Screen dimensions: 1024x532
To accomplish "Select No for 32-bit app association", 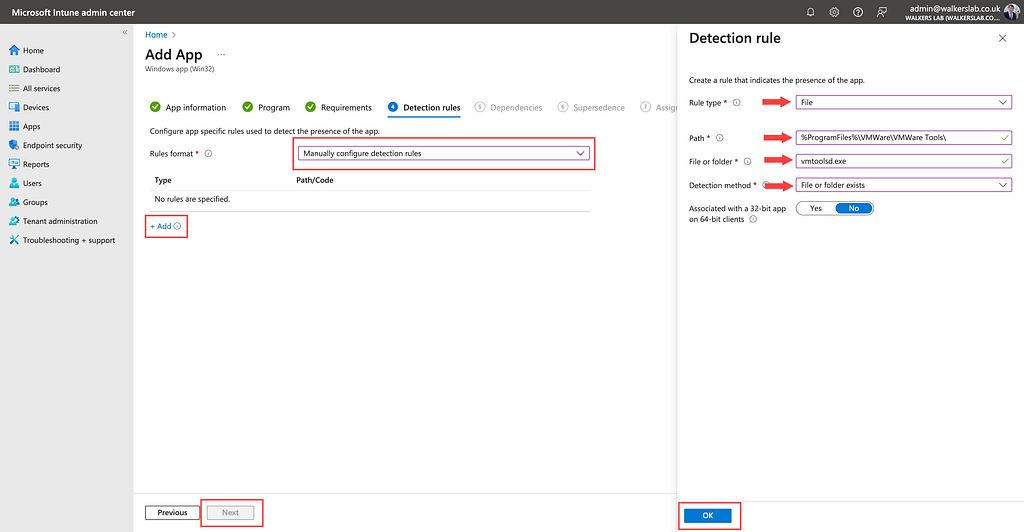I will pos(853,208).
